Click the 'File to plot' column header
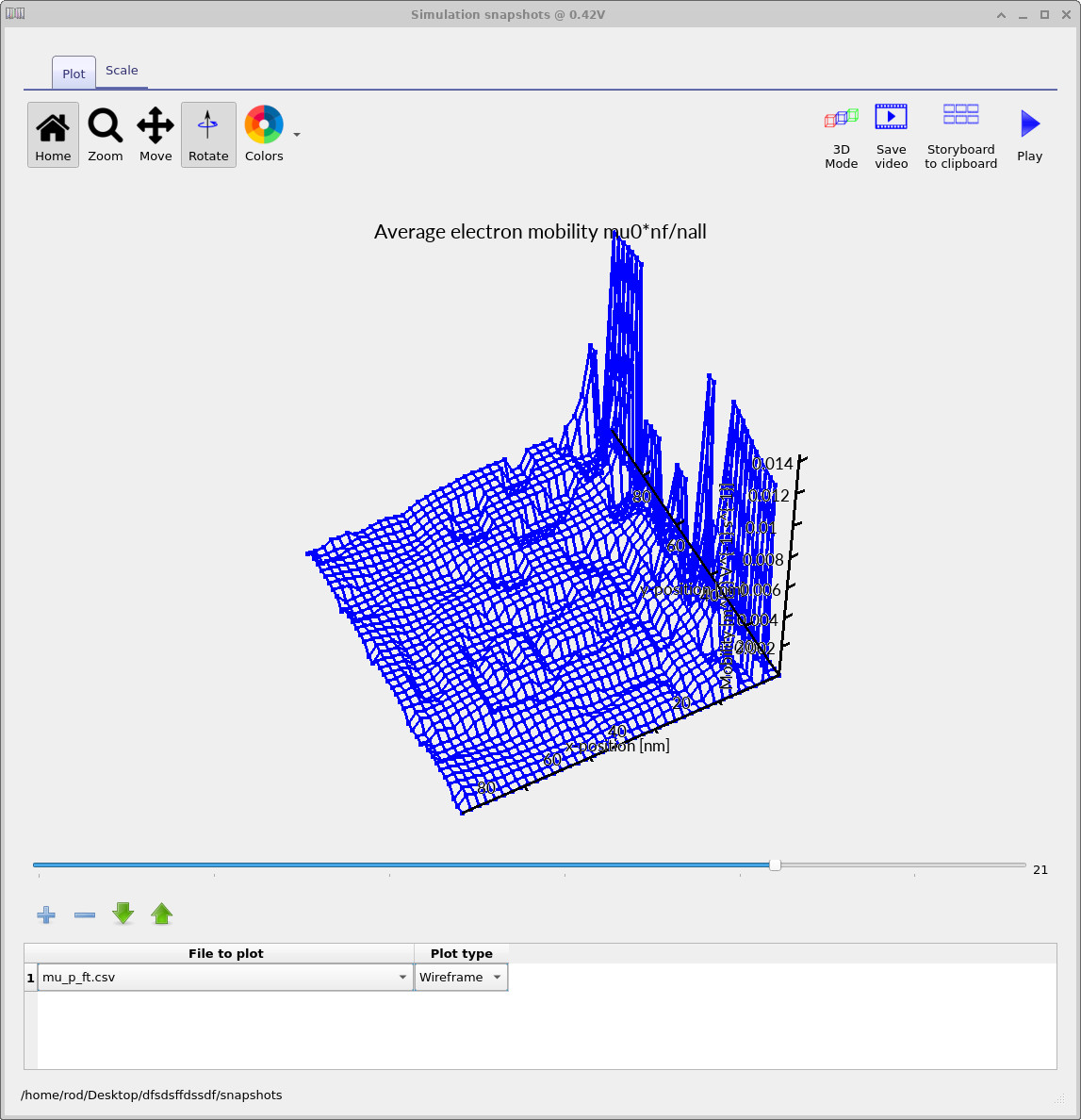Image resolution: width=1081 pixels, height=1120 pixels. tap(225, 953)
